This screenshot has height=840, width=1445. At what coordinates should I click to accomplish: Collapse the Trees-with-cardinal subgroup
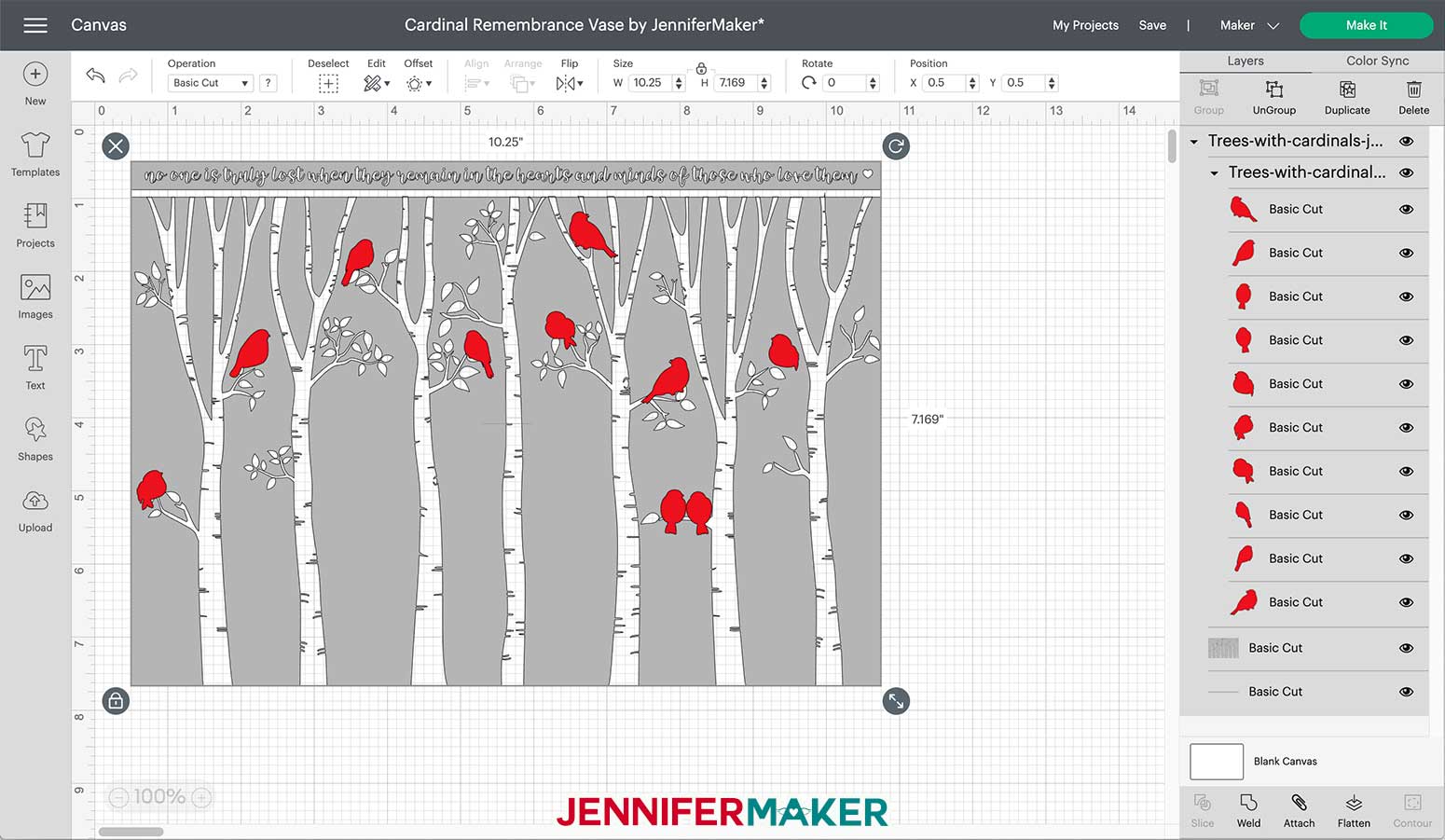pos(1214,172)
